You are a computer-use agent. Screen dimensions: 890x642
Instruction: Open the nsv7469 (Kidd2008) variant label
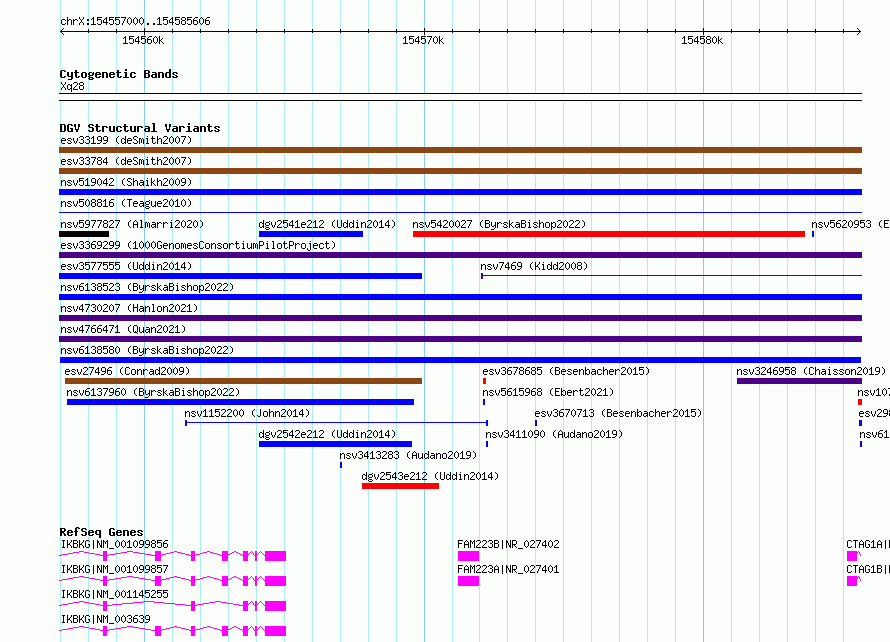(534, 266)
